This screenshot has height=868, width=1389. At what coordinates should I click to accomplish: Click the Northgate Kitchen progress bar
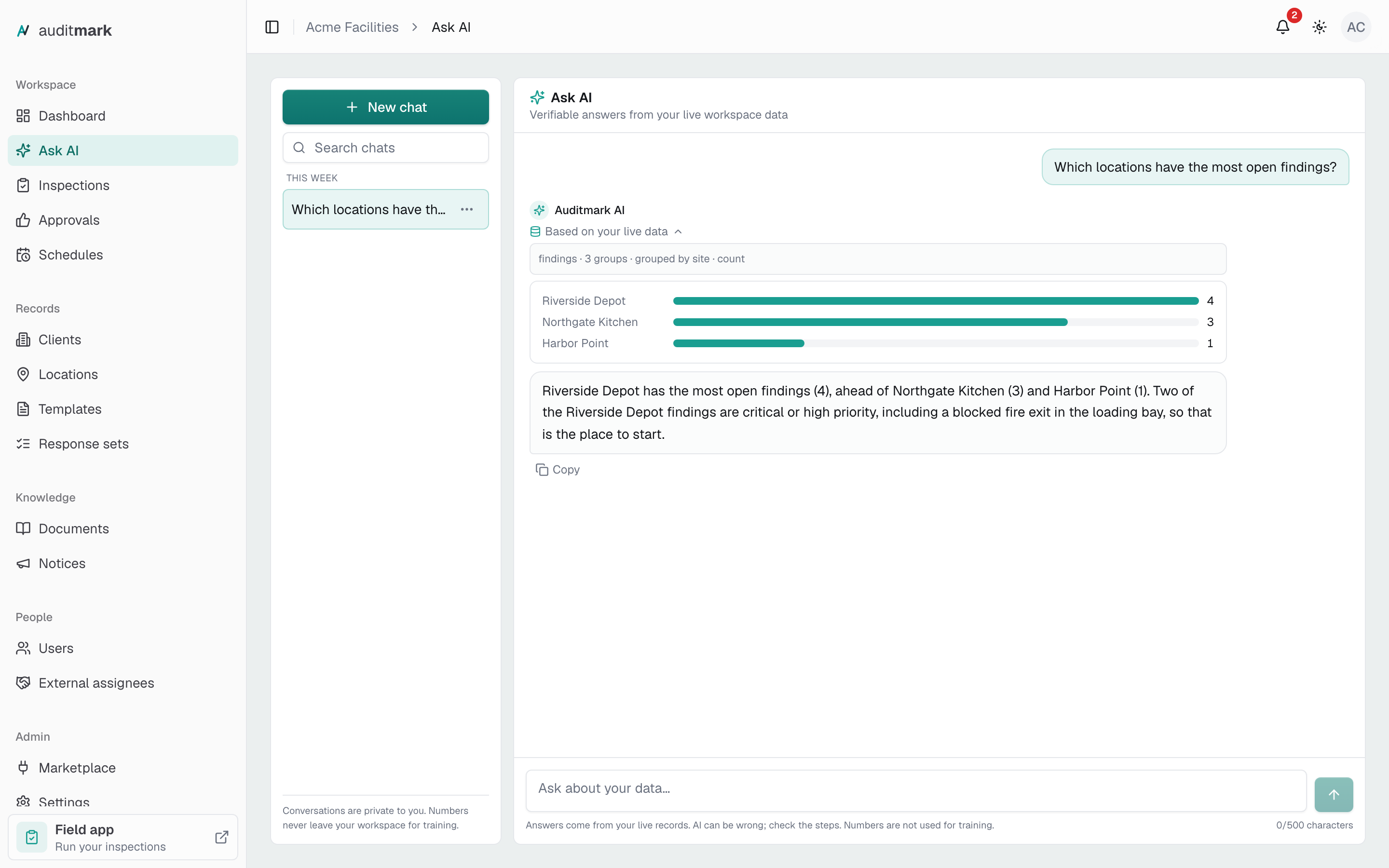coord(936,322)
